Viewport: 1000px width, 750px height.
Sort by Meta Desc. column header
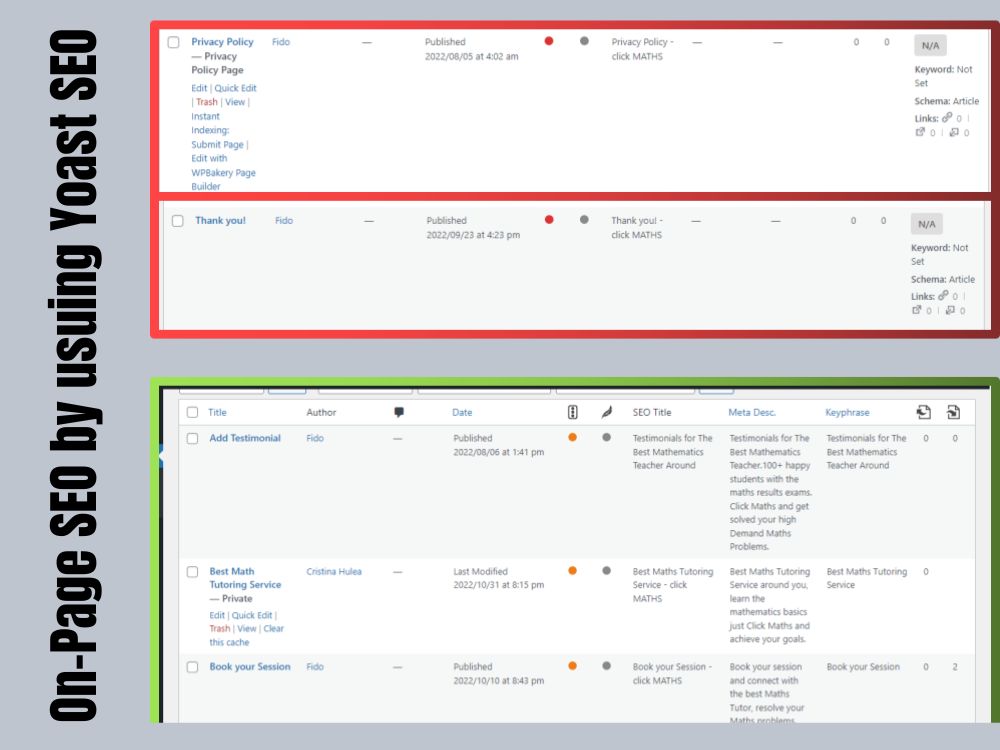pos(752,412)
